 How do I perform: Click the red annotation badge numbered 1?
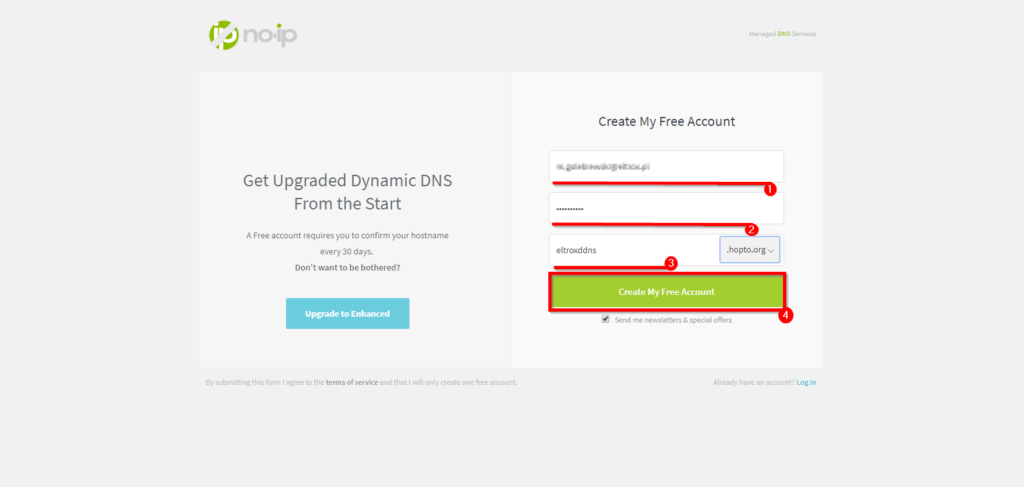pos(769,188)
